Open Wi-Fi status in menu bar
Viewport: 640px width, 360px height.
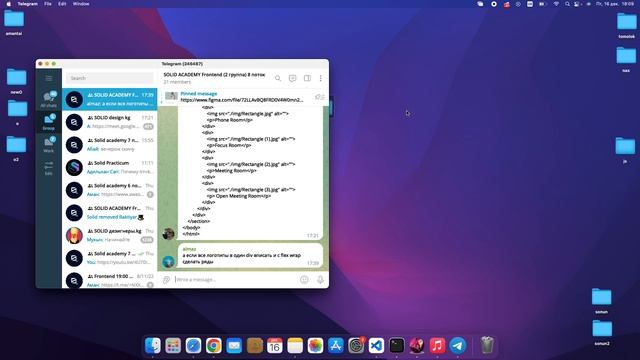(556, 4)
